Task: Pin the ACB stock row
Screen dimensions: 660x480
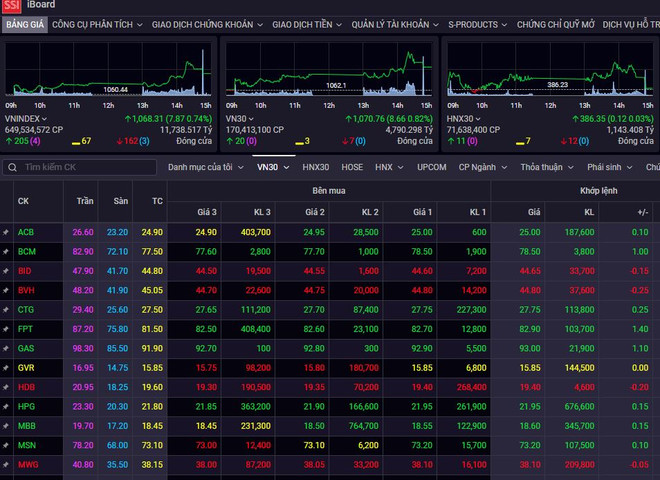Action: pos(6,232)
